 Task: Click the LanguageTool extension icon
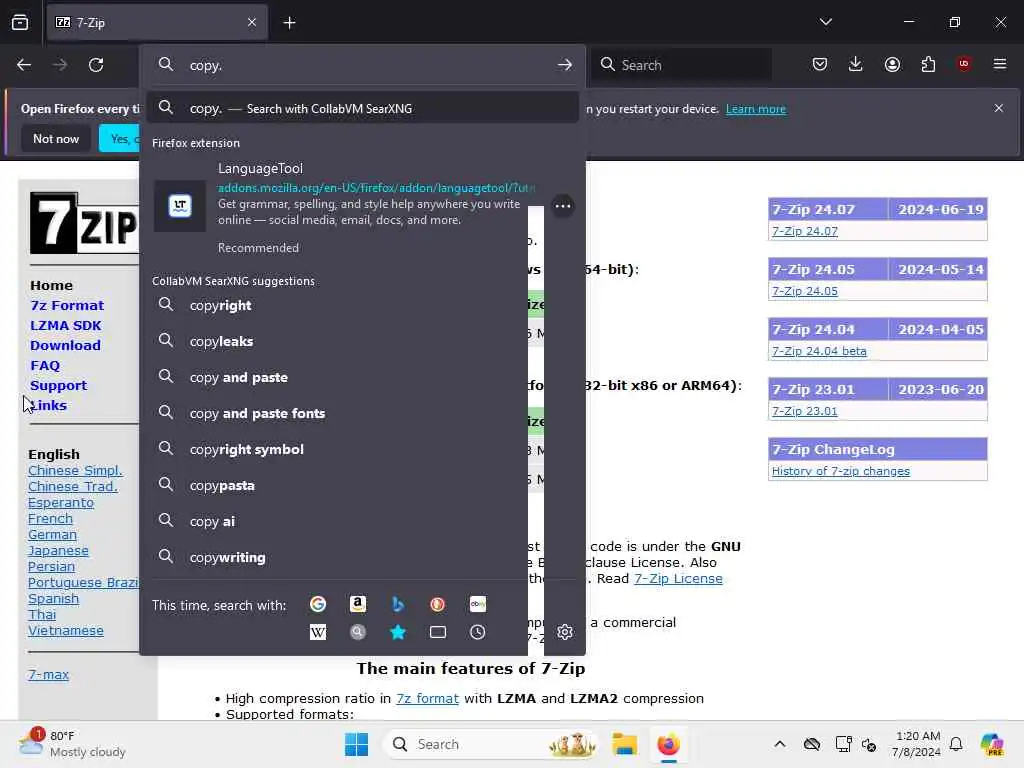click(180, 206)
